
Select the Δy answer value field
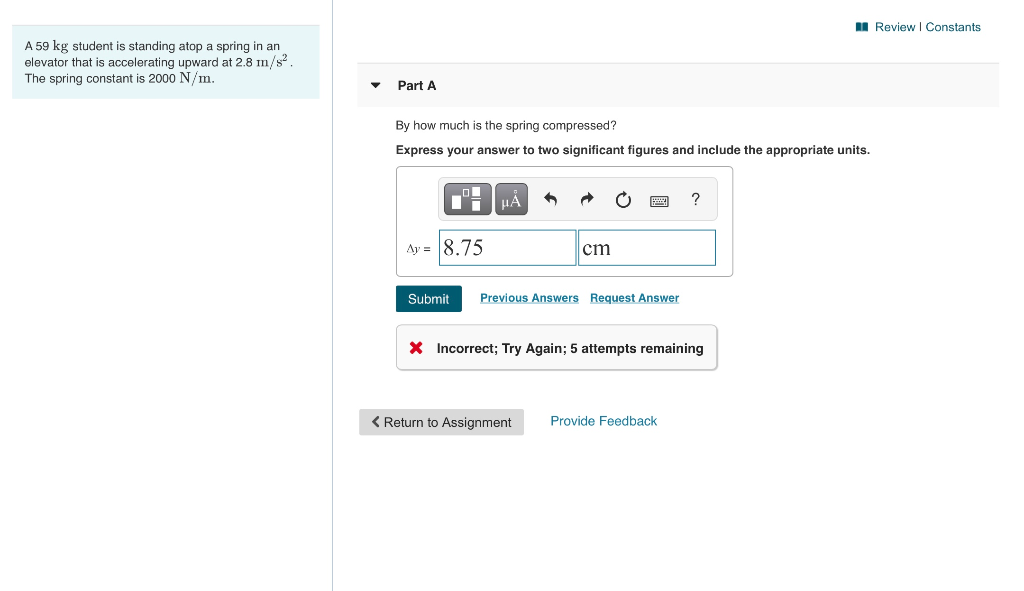(x=507, y=247)
